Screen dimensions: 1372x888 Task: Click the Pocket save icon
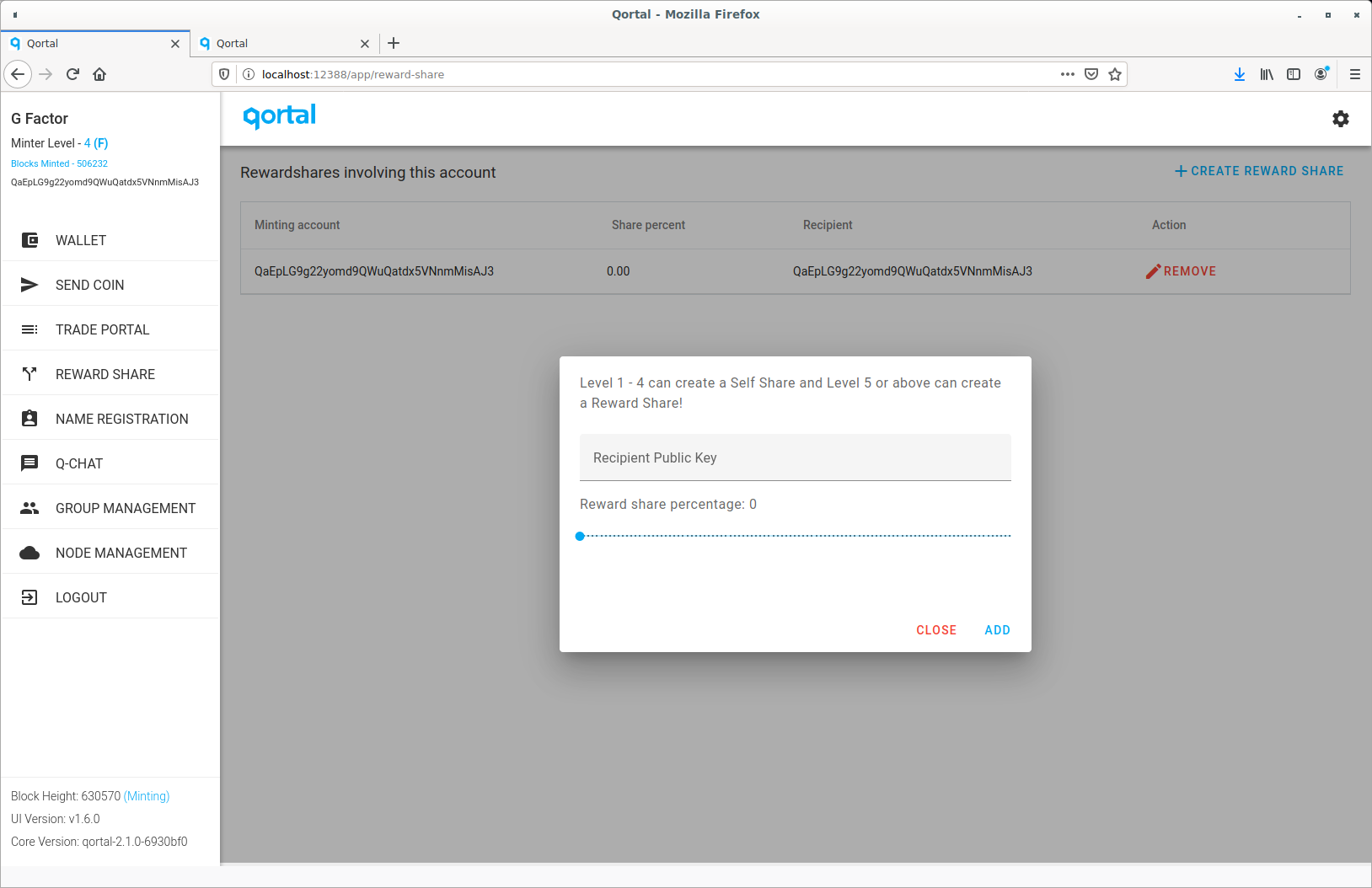coord(1091,74)
